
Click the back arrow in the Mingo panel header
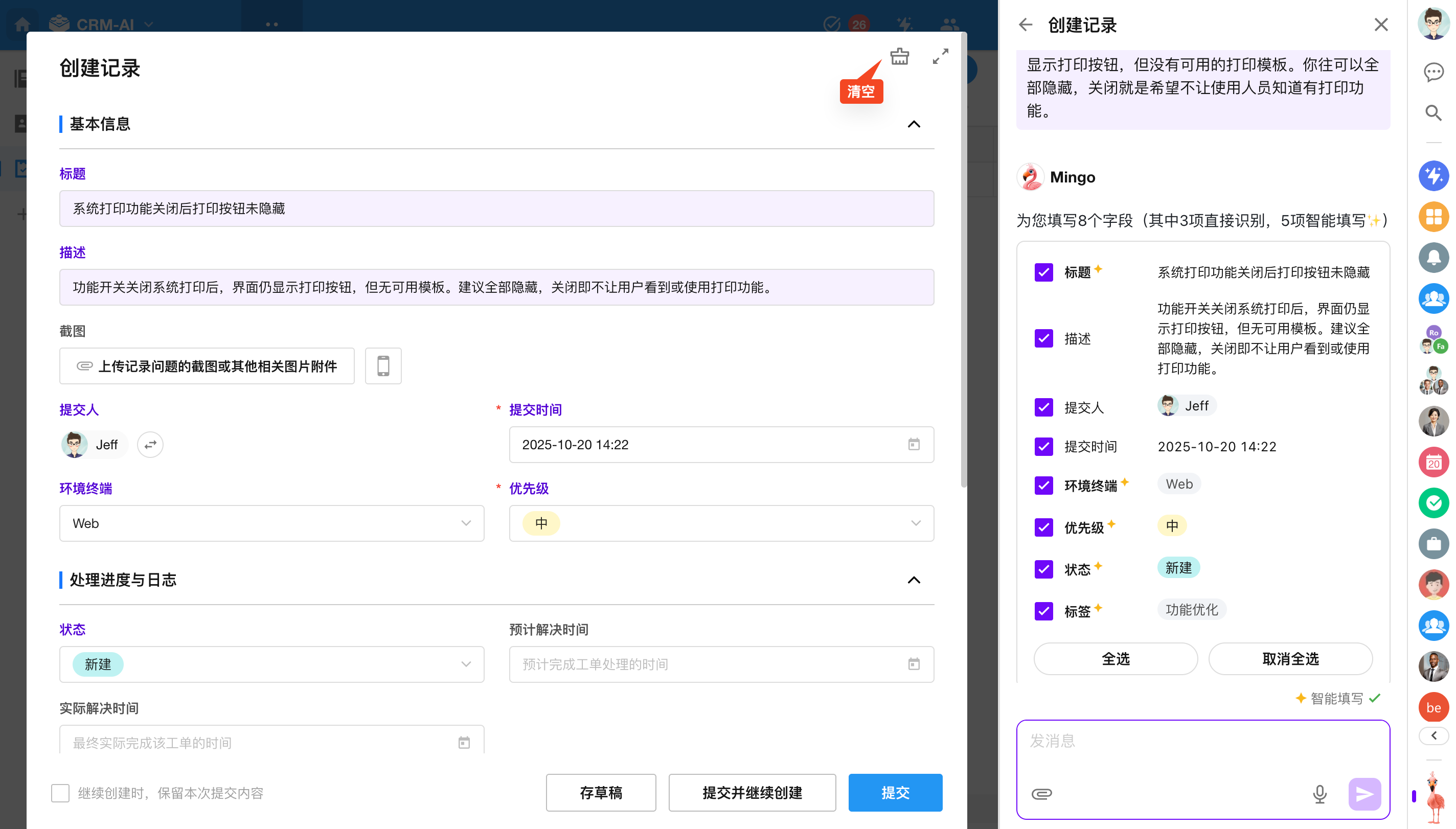[1026, 25]
